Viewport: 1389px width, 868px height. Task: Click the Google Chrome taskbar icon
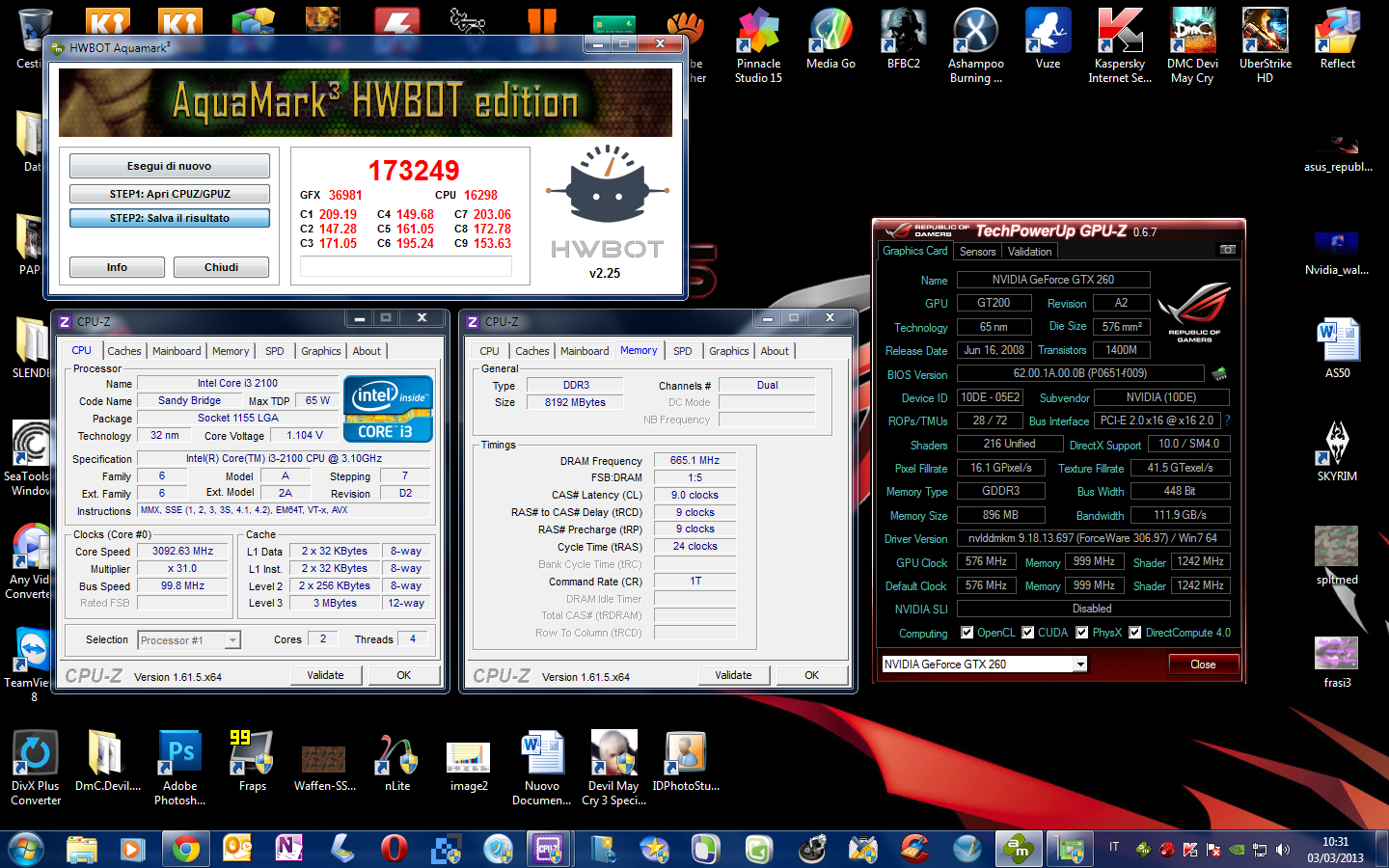(186, 849)
